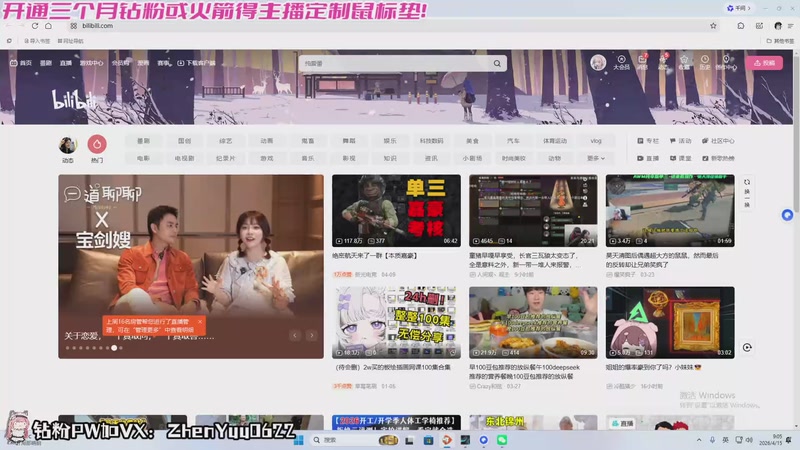The height and width of the screenshot is (450, 800).
Task: Click the taskbar microphone icon
Action: click(x=712, y=440)
